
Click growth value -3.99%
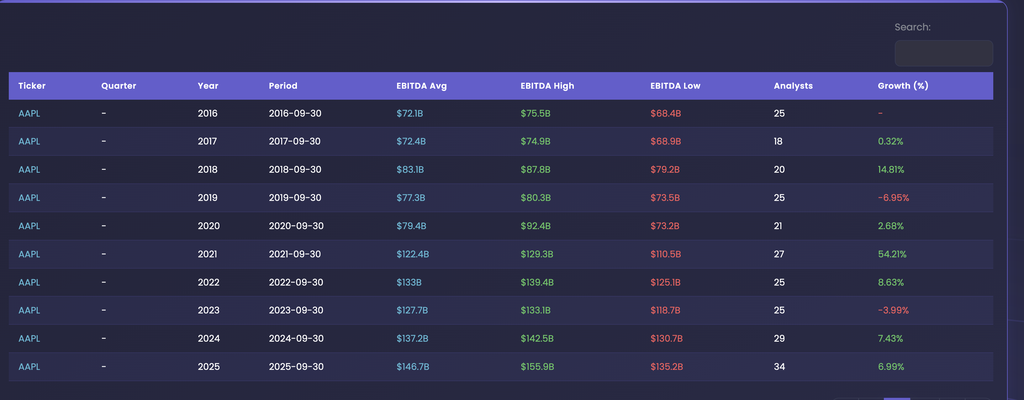click(x=893, y=310)
